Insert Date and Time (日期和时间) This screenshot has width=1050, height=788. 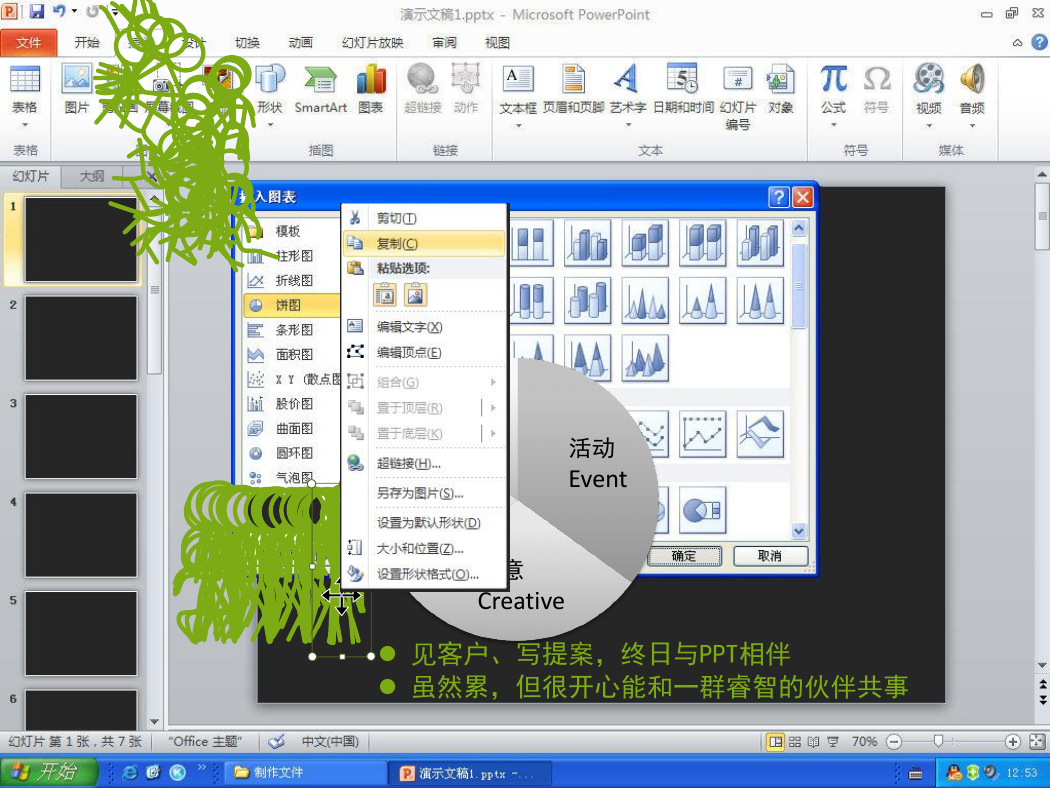tap(683, 89)
